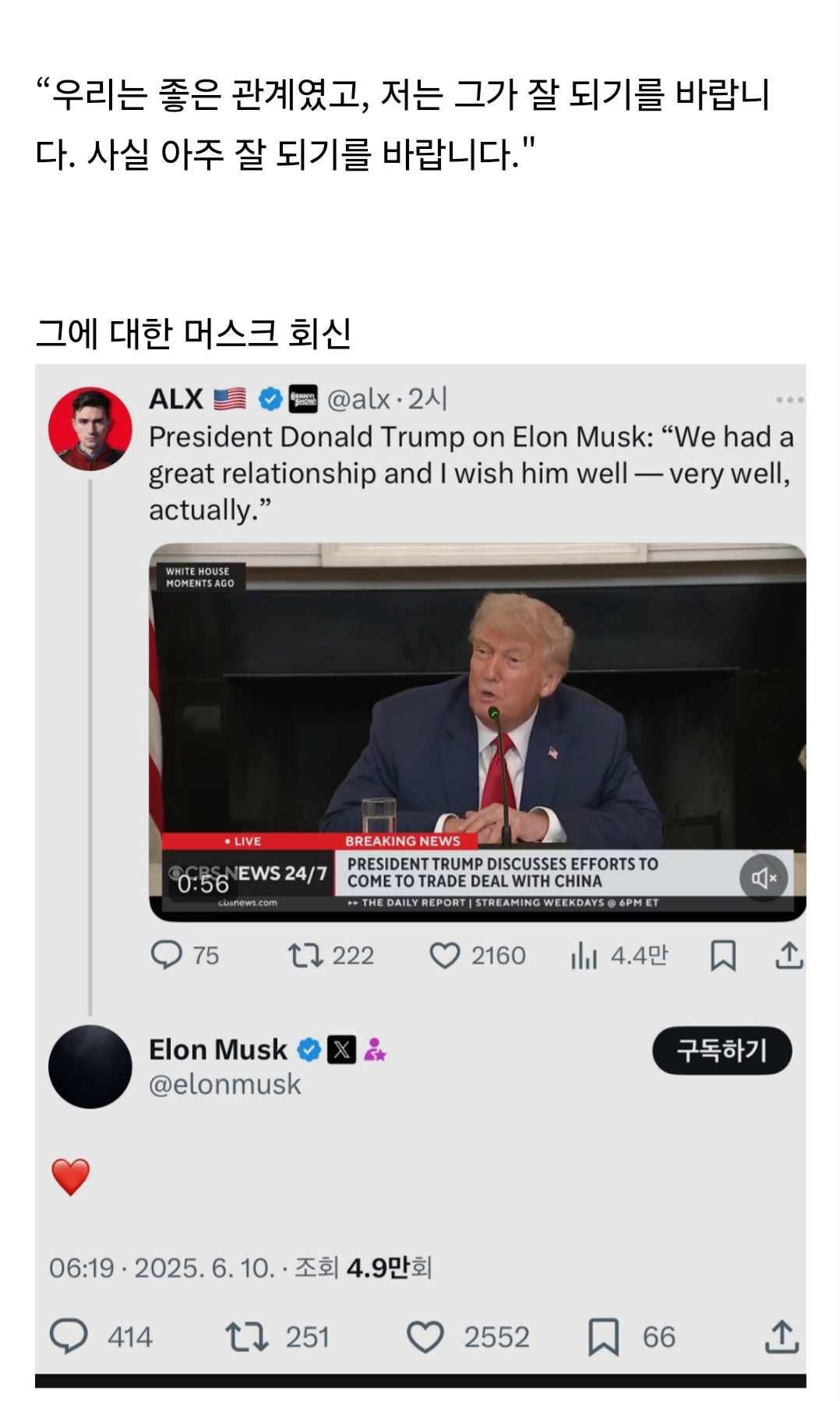
Task: Click the X affiliate badge next to Elon Musk
Action: [x=341, y=1049]
